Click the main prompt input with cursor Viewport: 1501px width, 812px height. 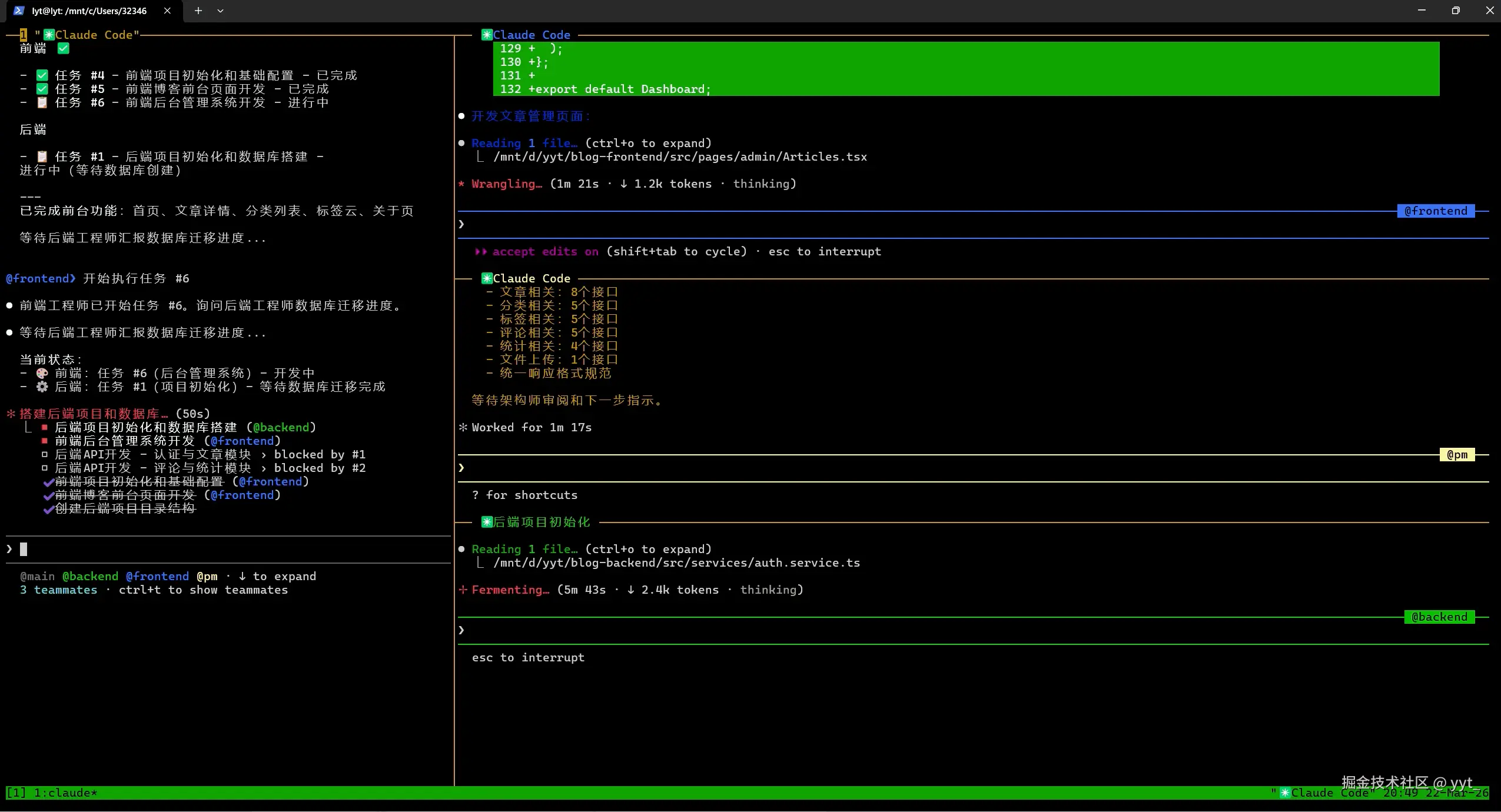24,549
